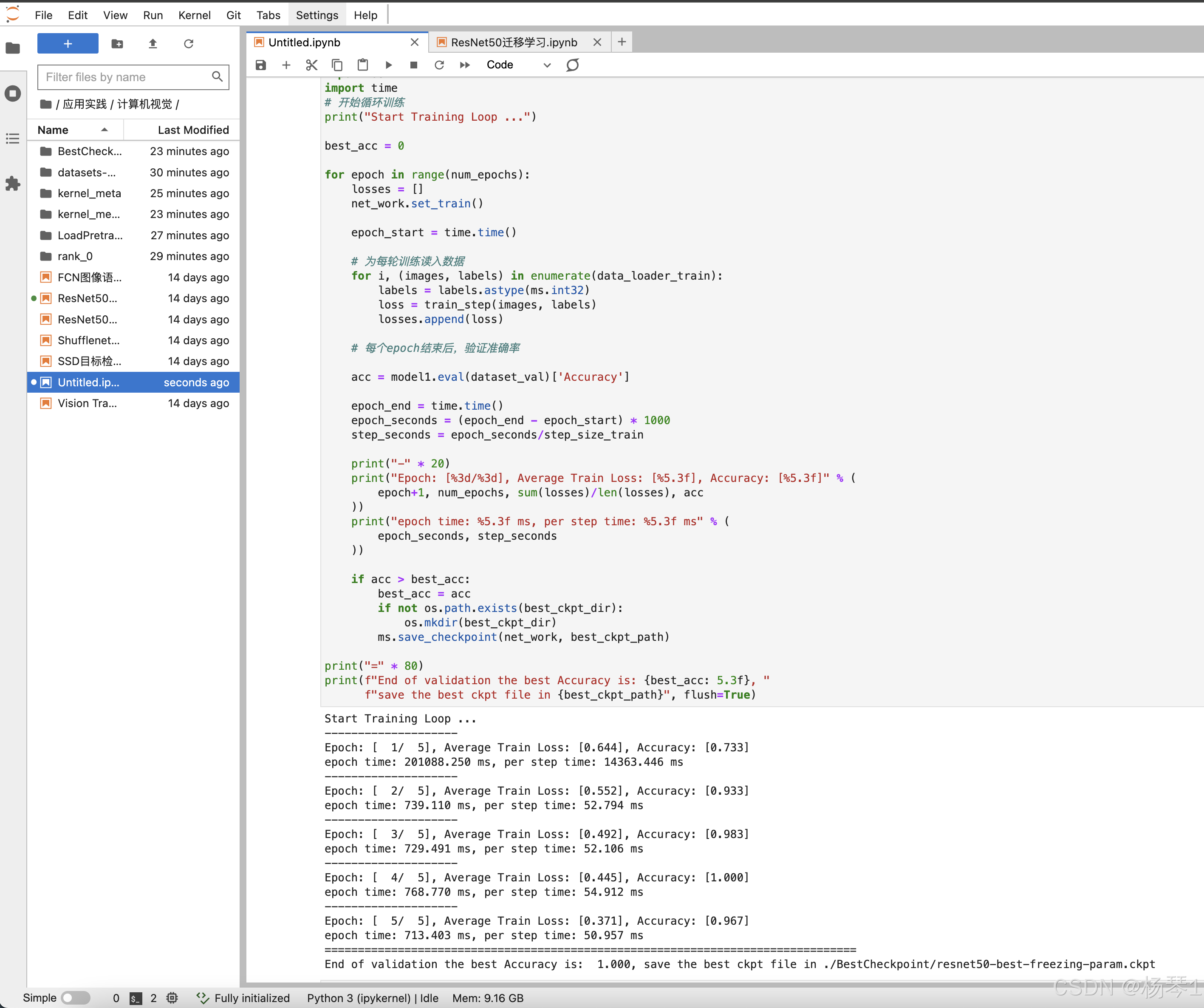This screenshot has height=1008, width=1204.
Task: Save the notebook with the disk icon
Action: [x=261, y=65]
